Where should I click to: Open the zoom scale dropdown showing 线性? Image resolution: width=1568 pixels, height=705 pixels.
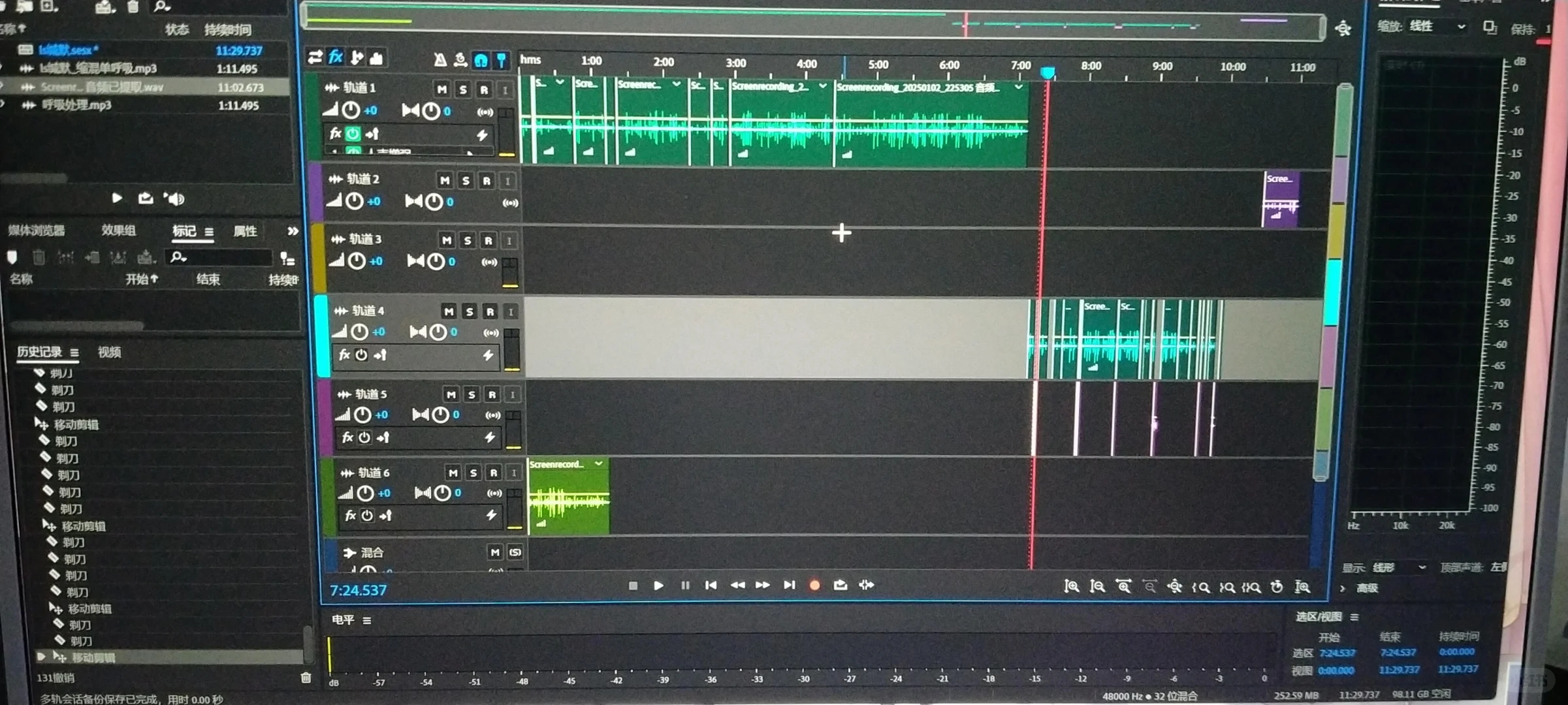tap(1437, 27)
